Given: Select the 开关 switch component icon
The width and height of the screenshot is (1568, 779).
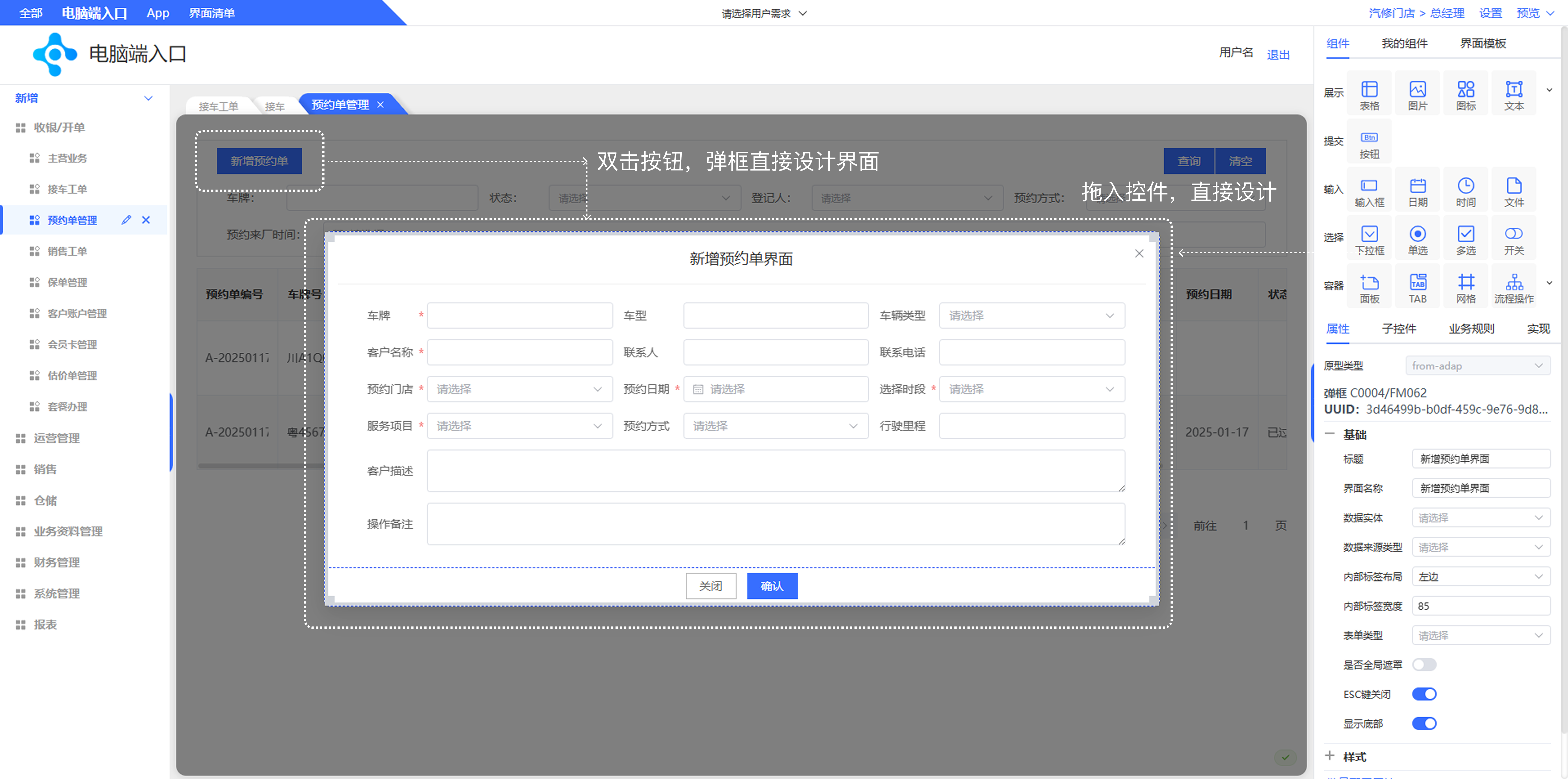Looking at the screenshot, I should pos(1514,239).
